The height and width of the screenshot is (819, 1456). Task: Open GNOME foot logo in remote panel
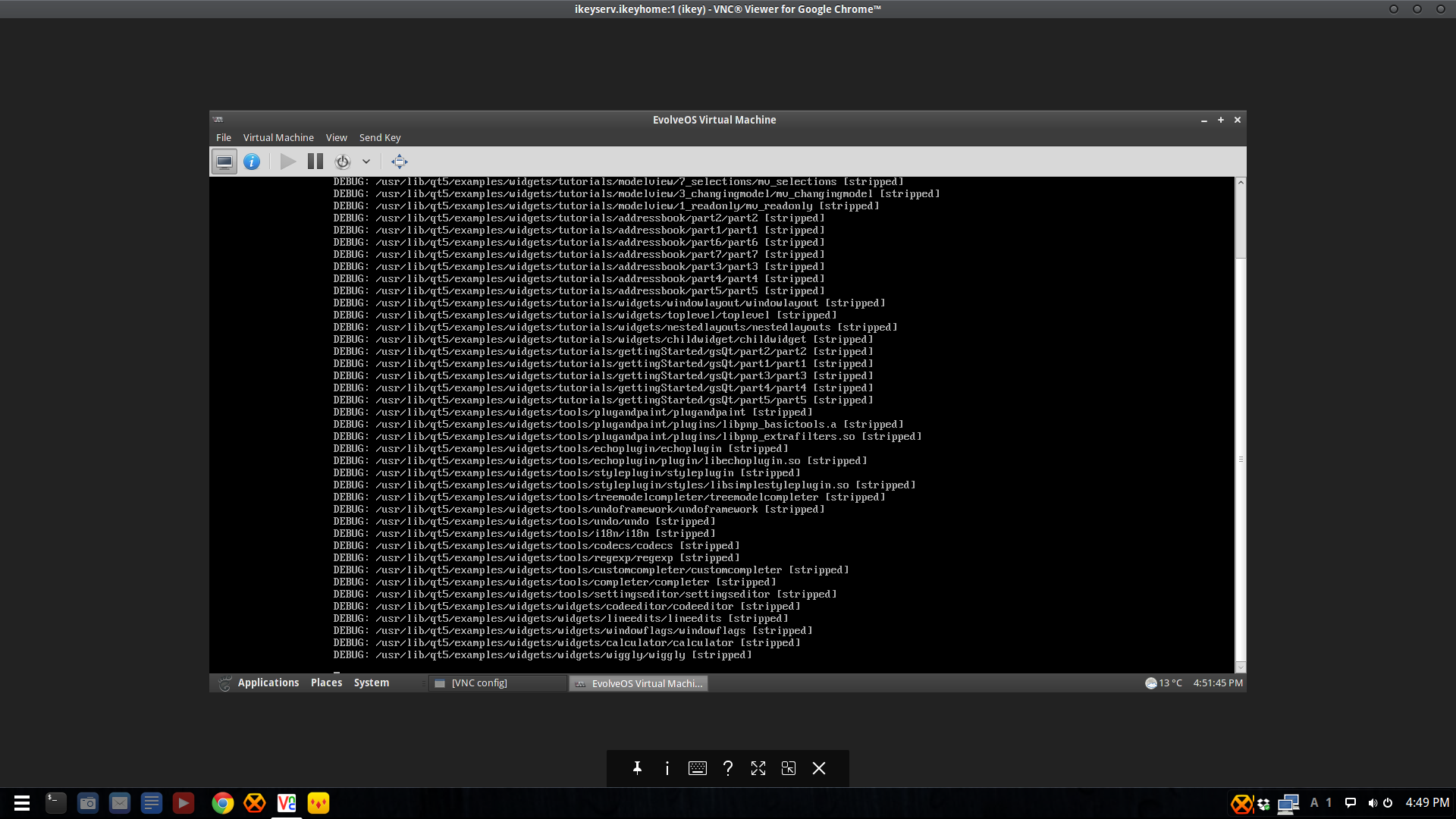[x=224, y=683]
